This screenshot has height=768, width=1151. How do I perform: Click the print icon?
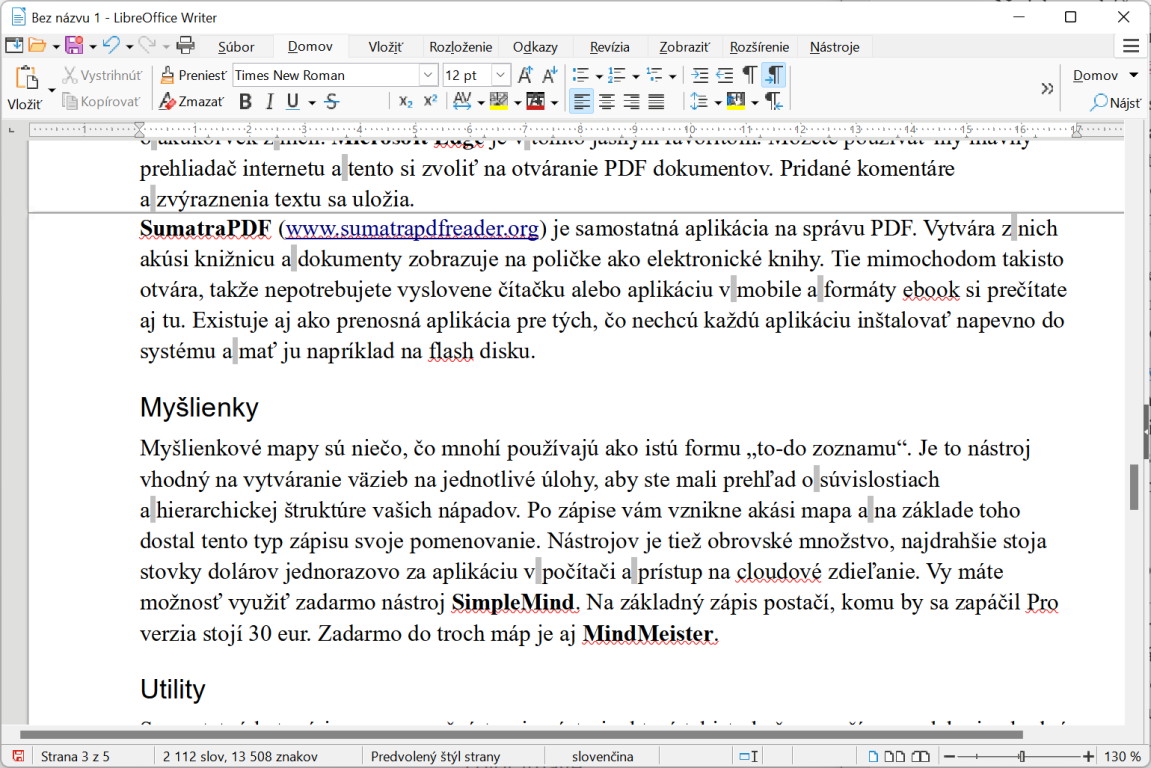(185, 45)
